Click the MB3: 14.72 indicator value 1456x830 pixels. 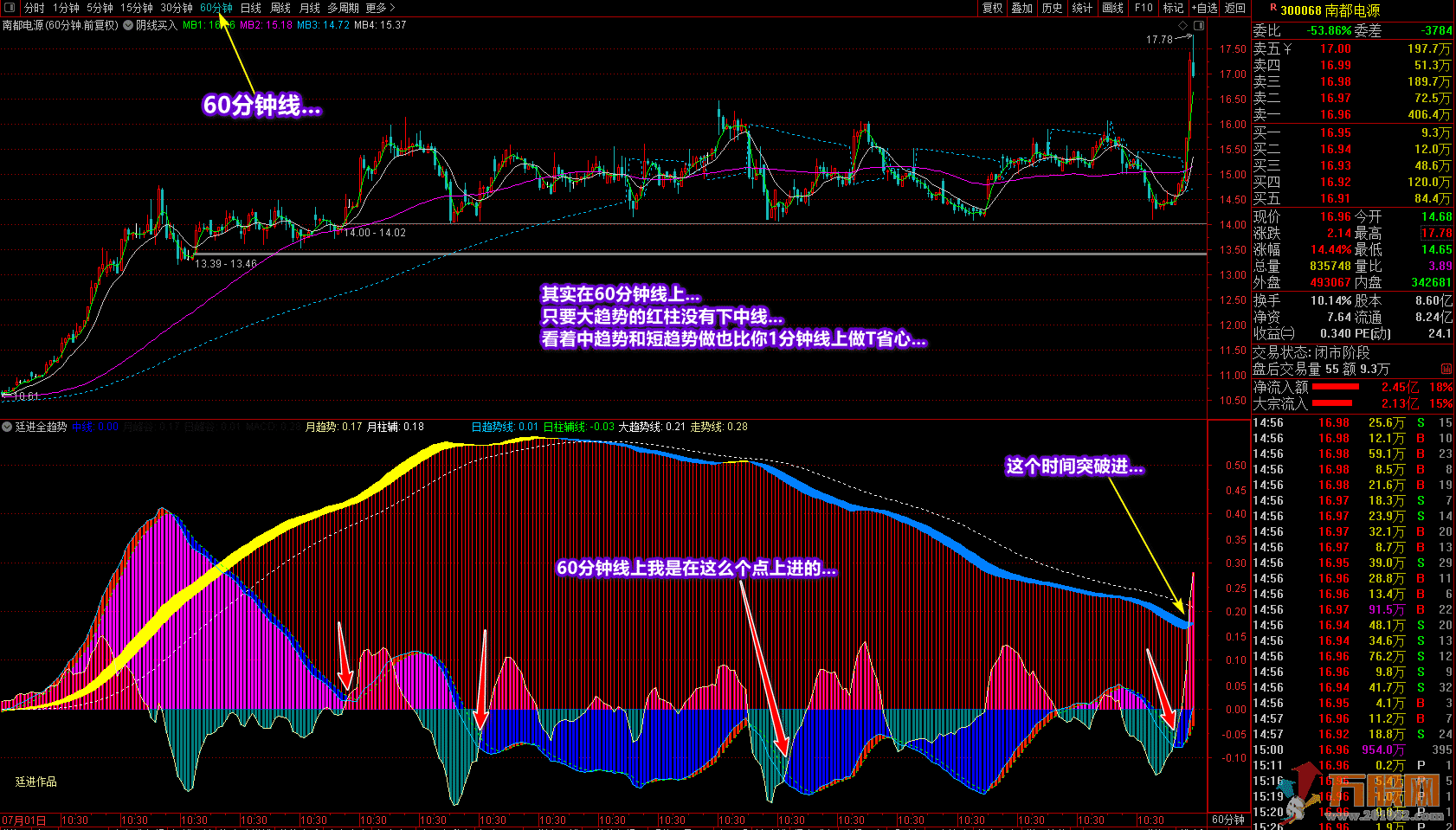pos(323,25)
